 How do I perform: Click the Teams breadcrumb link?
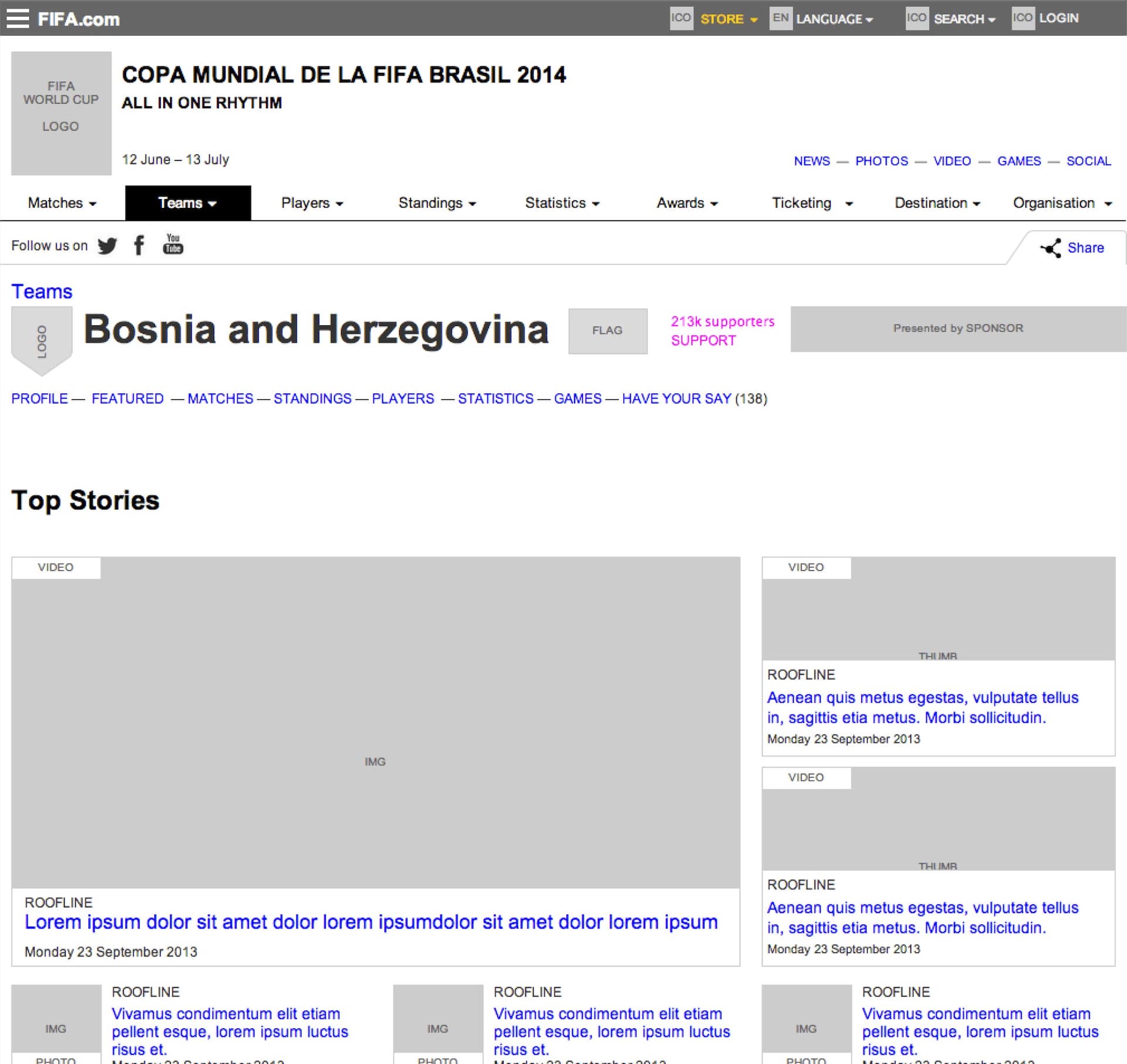click(42, 292)
